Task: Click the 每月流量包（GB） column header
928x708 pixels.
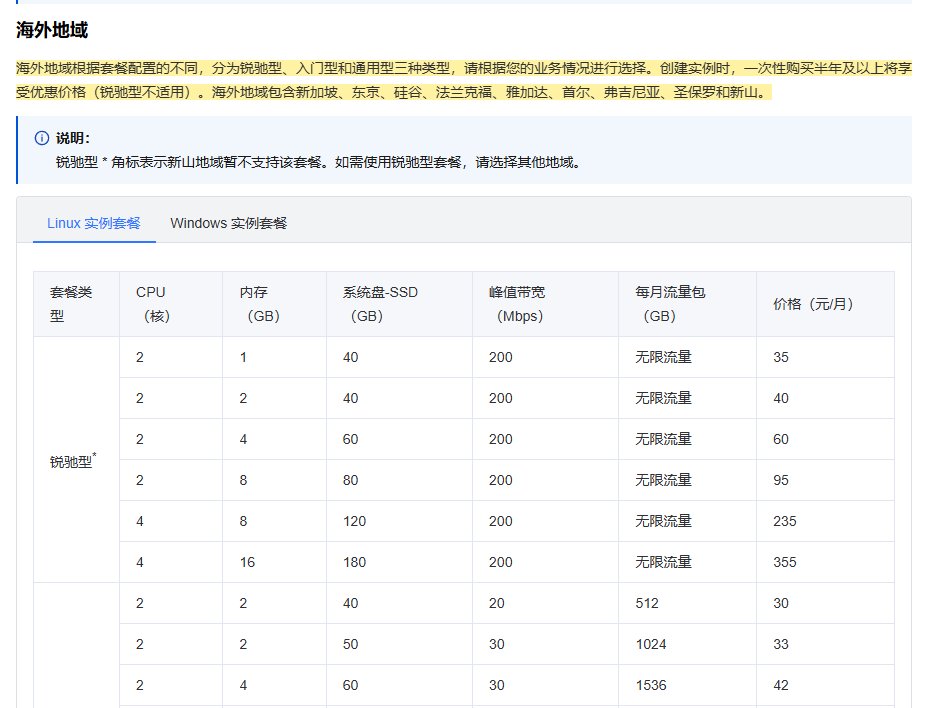Action: click(x=687, y=304)
